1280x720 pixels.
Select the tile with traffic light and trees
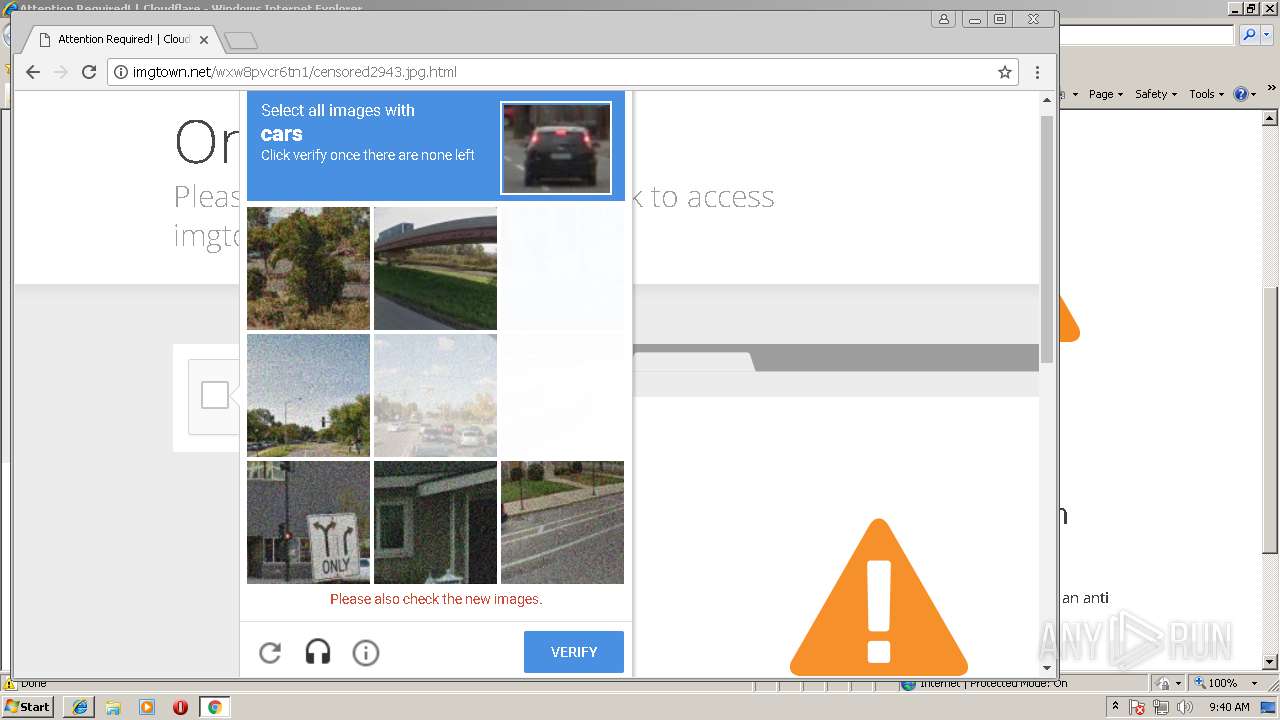point(308,395)
